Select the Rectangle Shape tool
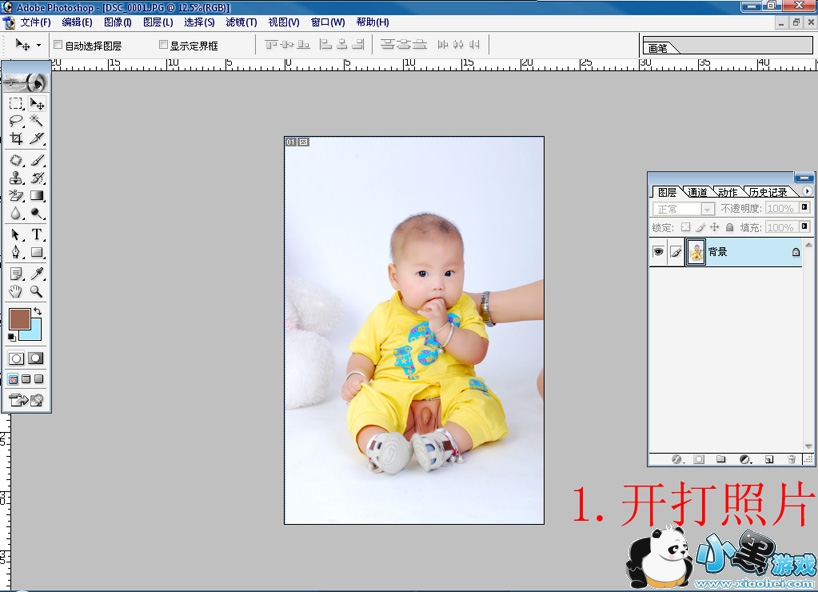Screen dimensions: 818x592 [37, 252]
